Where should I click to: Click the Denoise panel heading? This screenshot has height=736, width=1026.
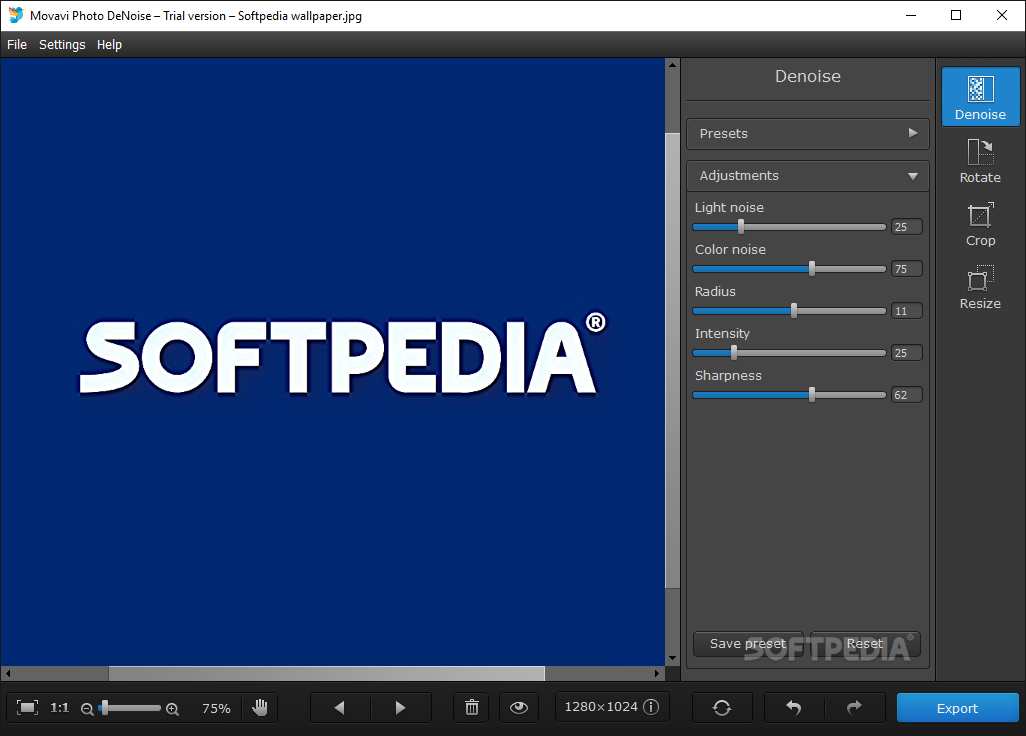point(807,77)
